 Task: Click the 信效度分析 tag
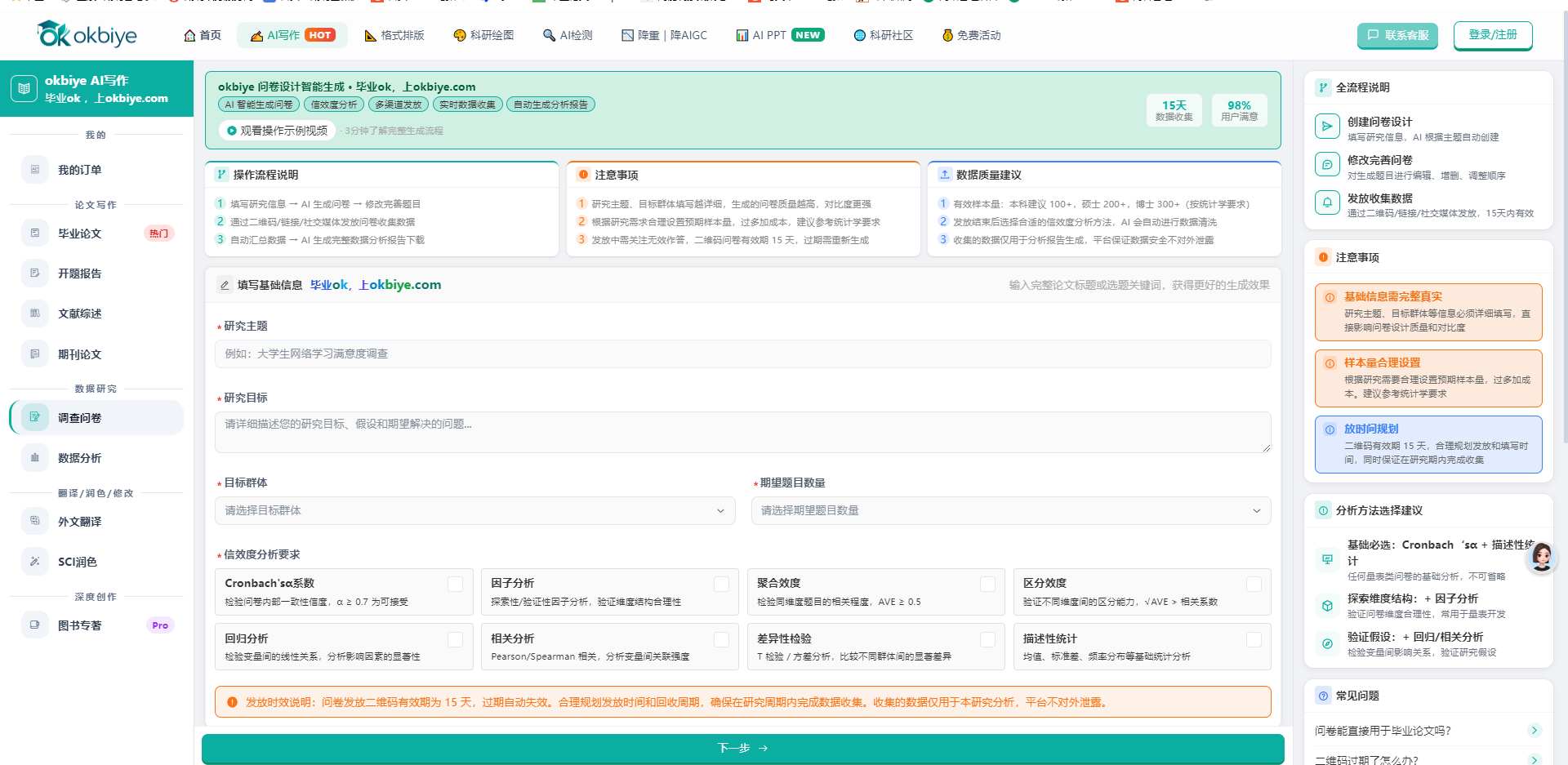pyautogui.click(x=334, y=105)
